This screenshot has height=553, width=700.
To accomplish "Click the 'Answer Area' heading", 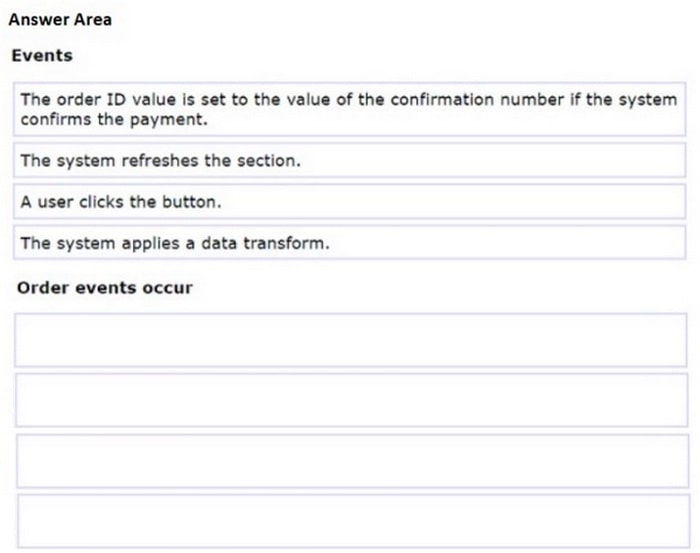I will click(60, 19).
